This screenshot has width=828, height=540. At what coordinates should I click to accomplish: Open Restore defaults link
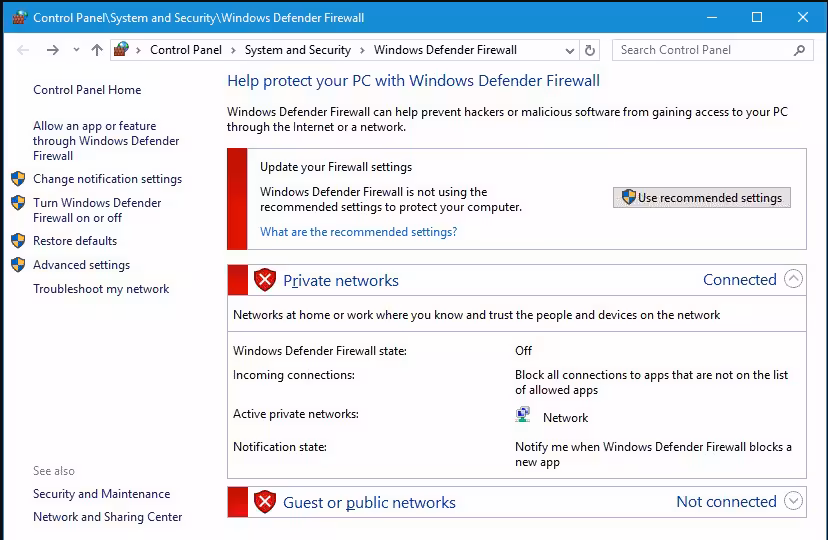[x=75, y=241]
